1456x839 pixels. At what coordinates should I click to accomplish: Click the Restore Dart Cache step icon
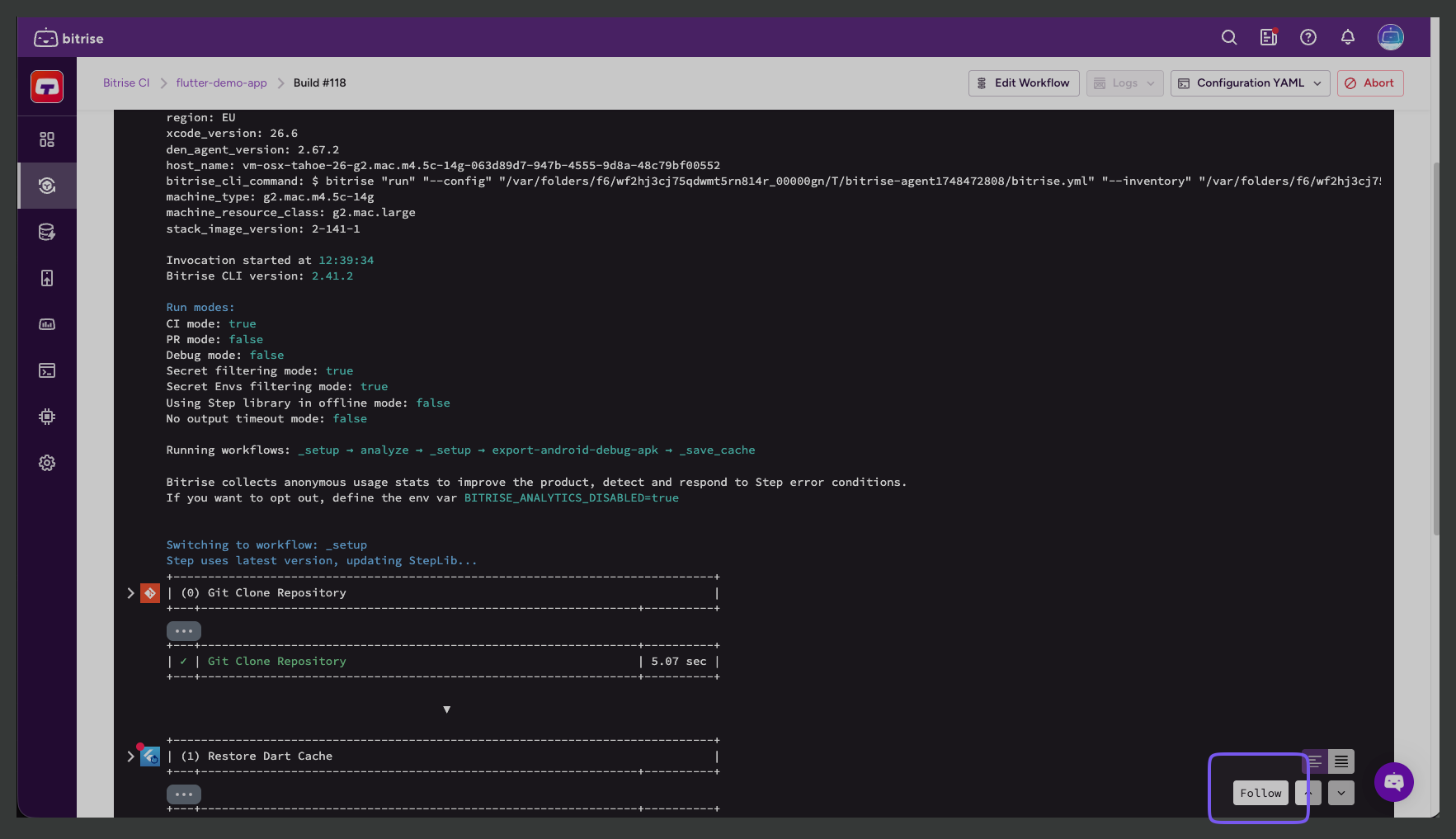click(150, 757)
